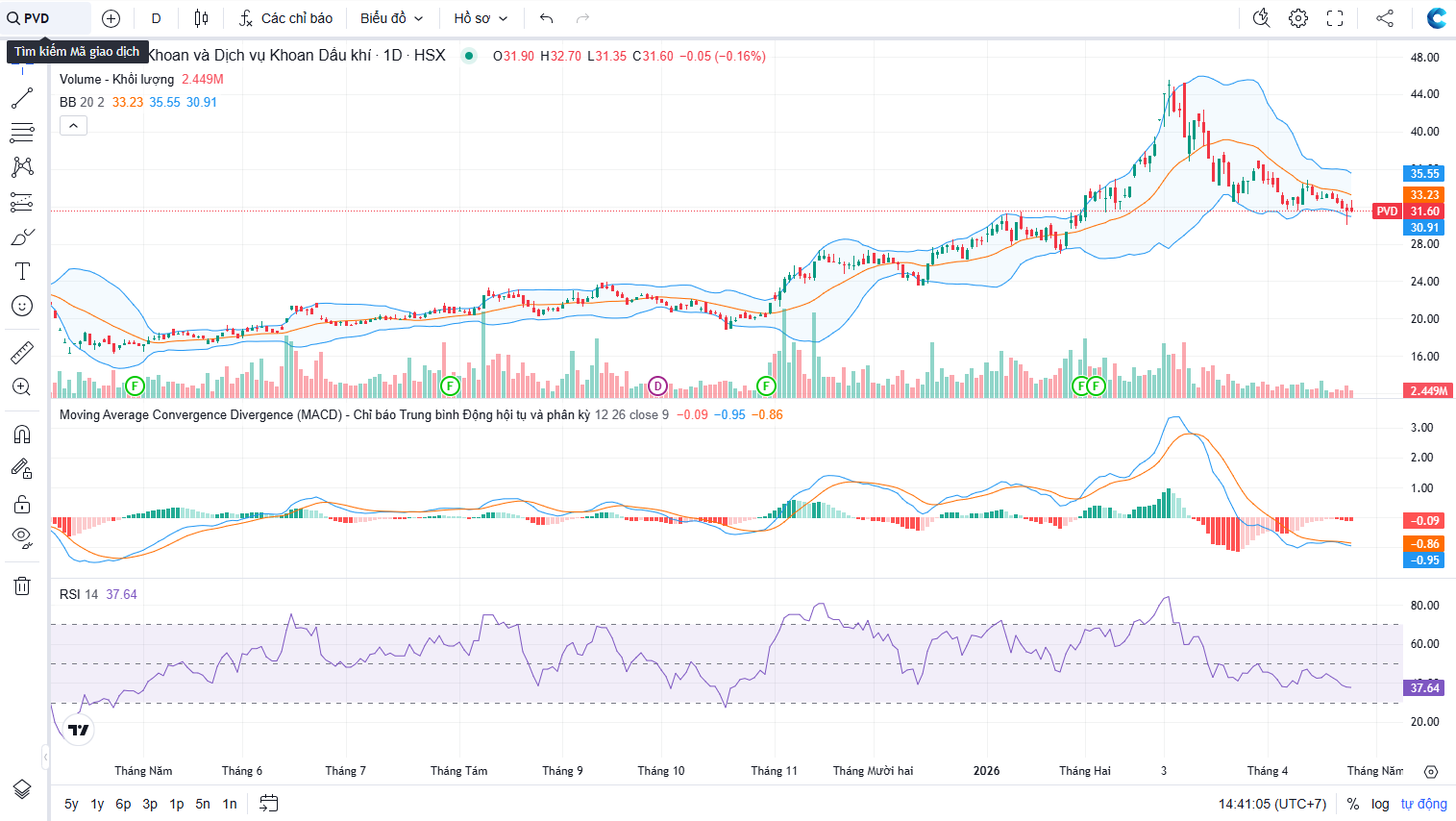Select the ruler measure tool
This screenshot has height=821, width=1456.
pyautogui.click(x=22, y=353)
